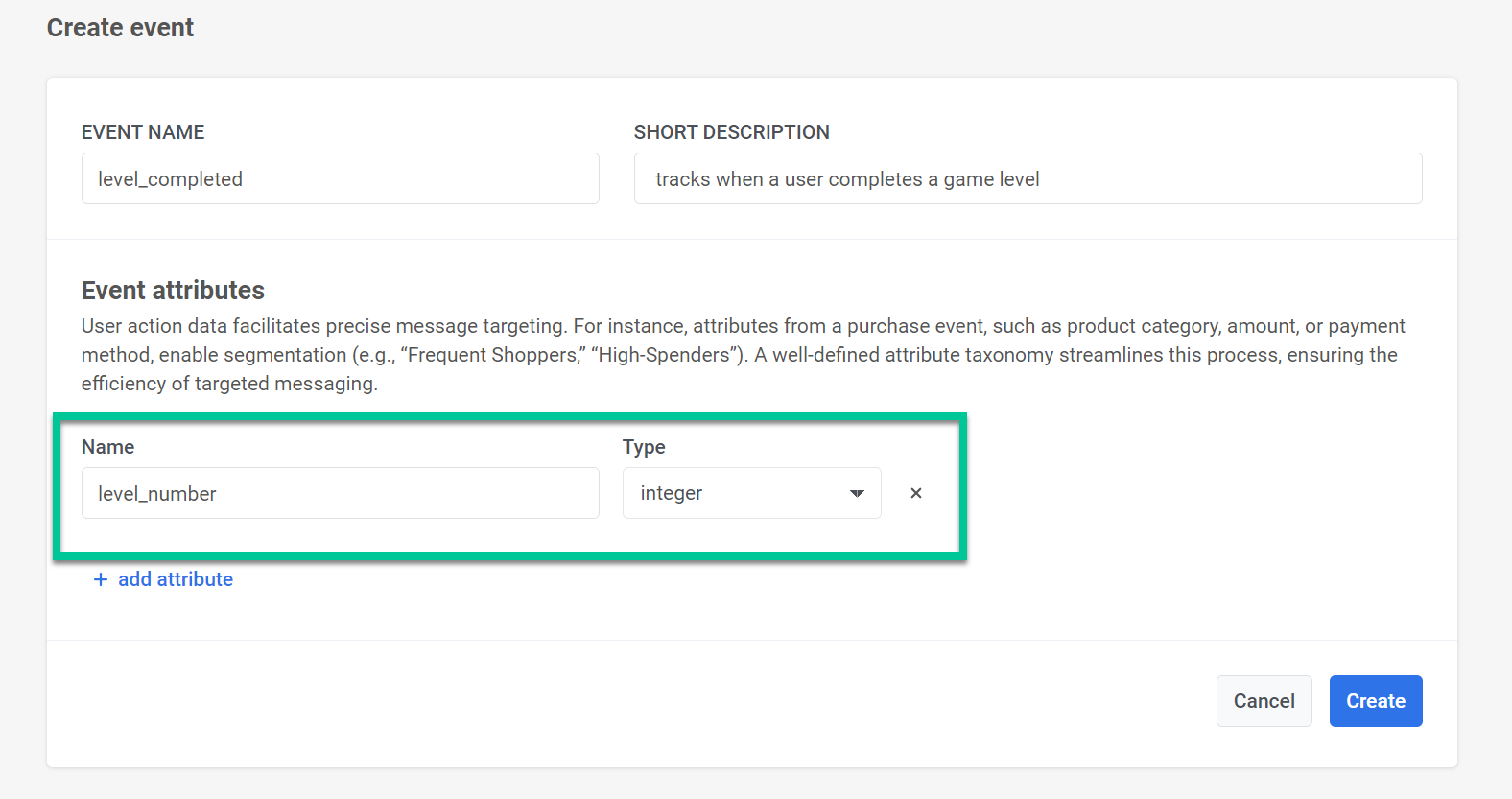This screenshot has width=1512, height=799.
Task: Click the add attribute link
Action: 176,579
